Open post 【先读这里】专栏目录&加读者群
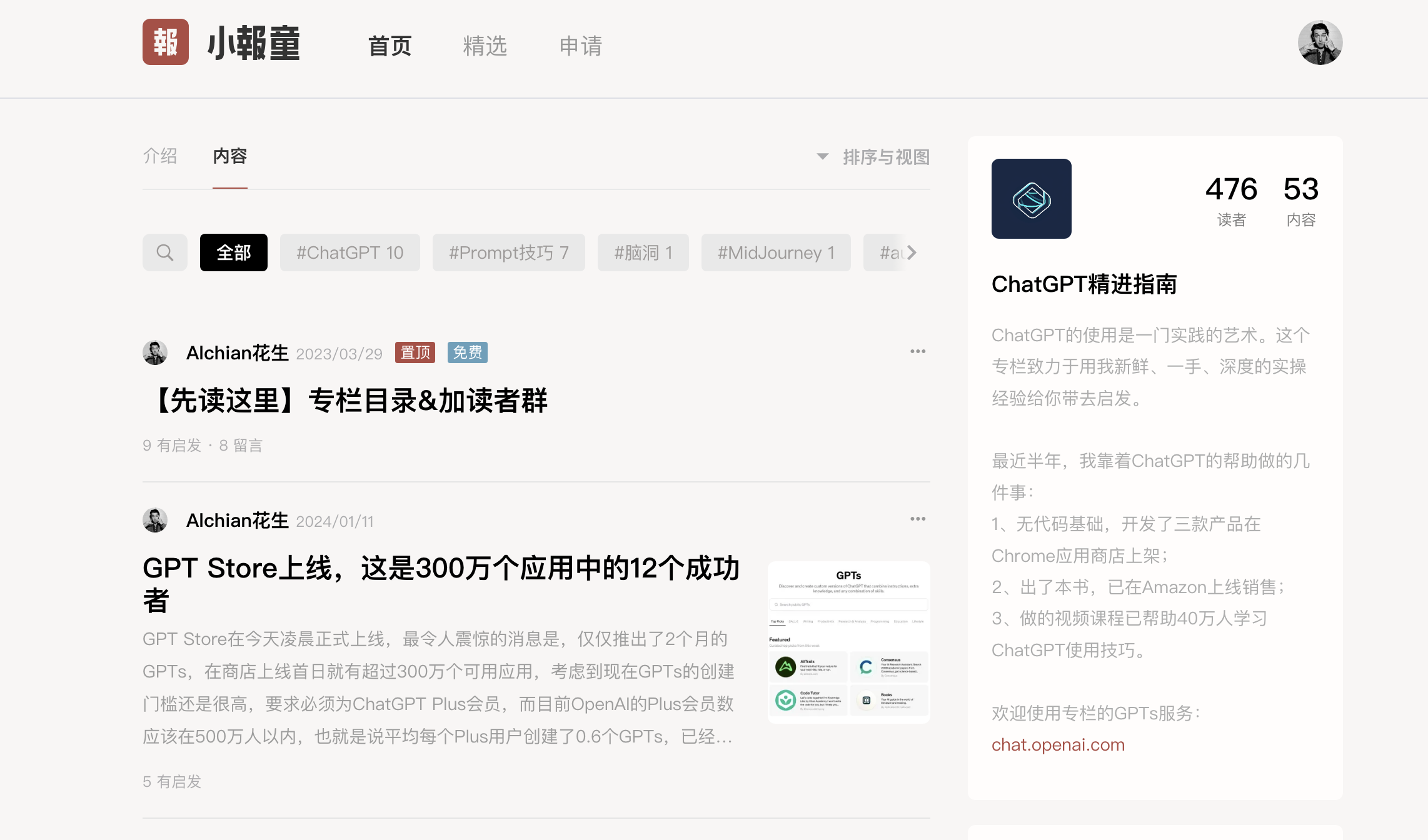This screenshot has width=1428, height=840. pos(350,401)
